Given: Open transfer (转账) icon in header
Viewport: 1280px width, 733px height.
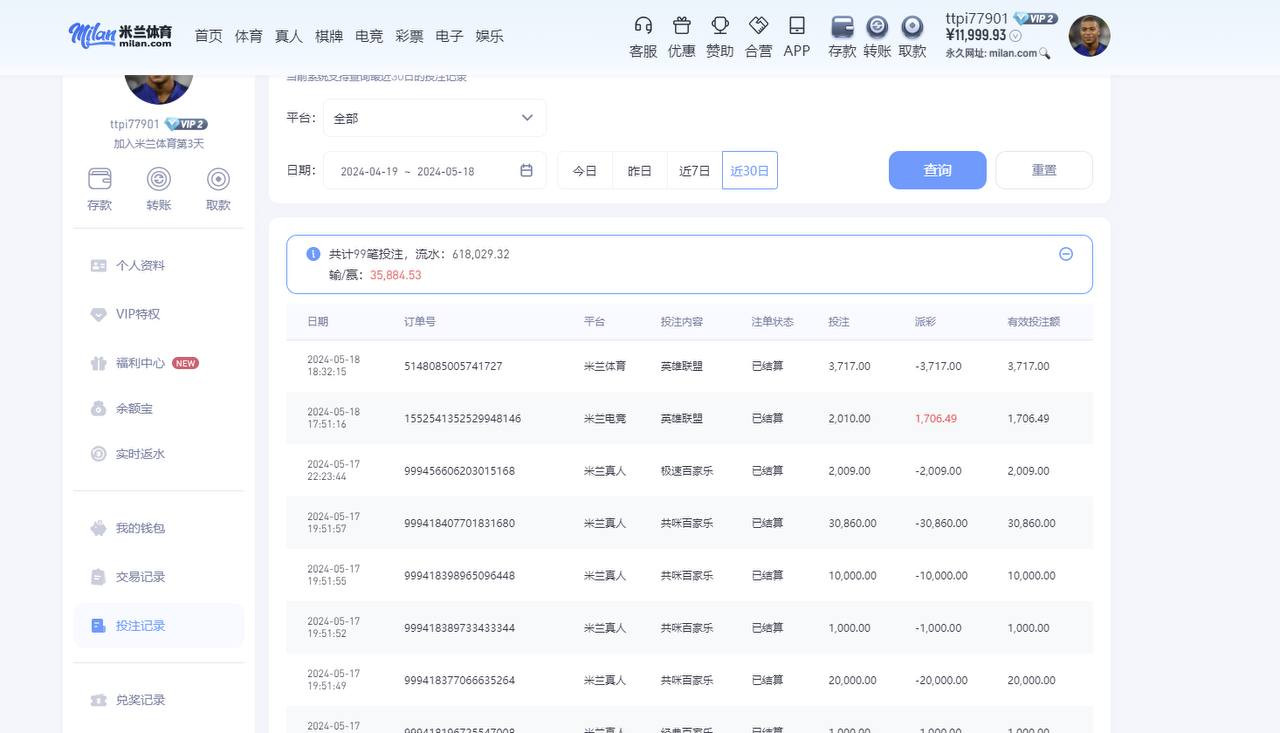Looking at the screenshot, I should (877, 27).
